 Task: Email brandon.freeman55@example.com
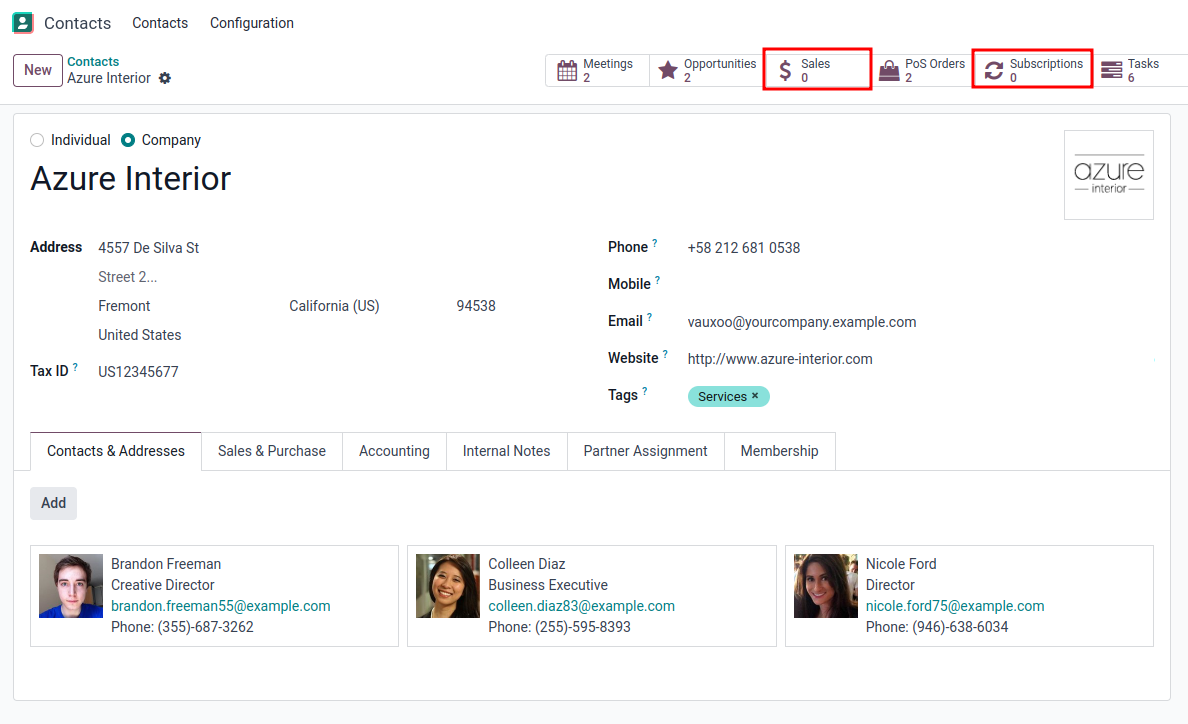tap(220, 606)
